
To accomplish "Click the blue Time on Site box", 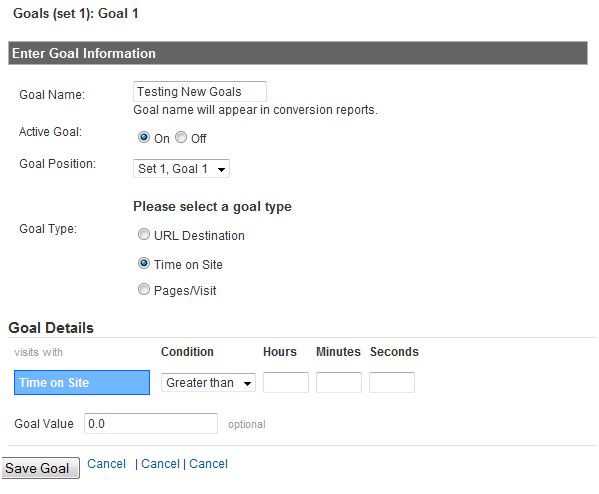I will coord(82,382).
